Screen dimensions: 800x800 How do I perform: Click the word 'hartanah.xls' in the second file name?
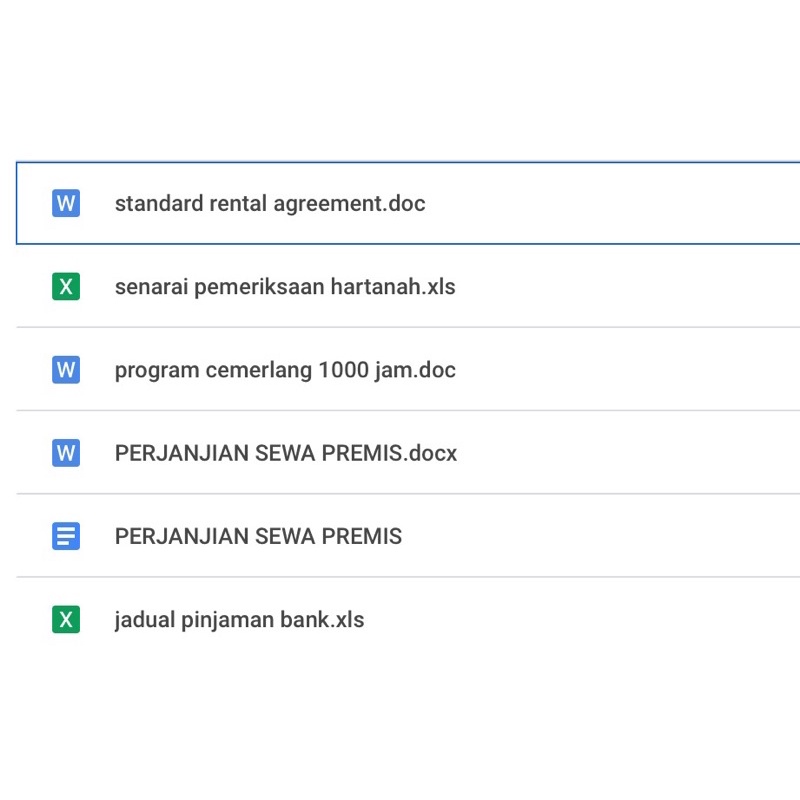(393, 287)
